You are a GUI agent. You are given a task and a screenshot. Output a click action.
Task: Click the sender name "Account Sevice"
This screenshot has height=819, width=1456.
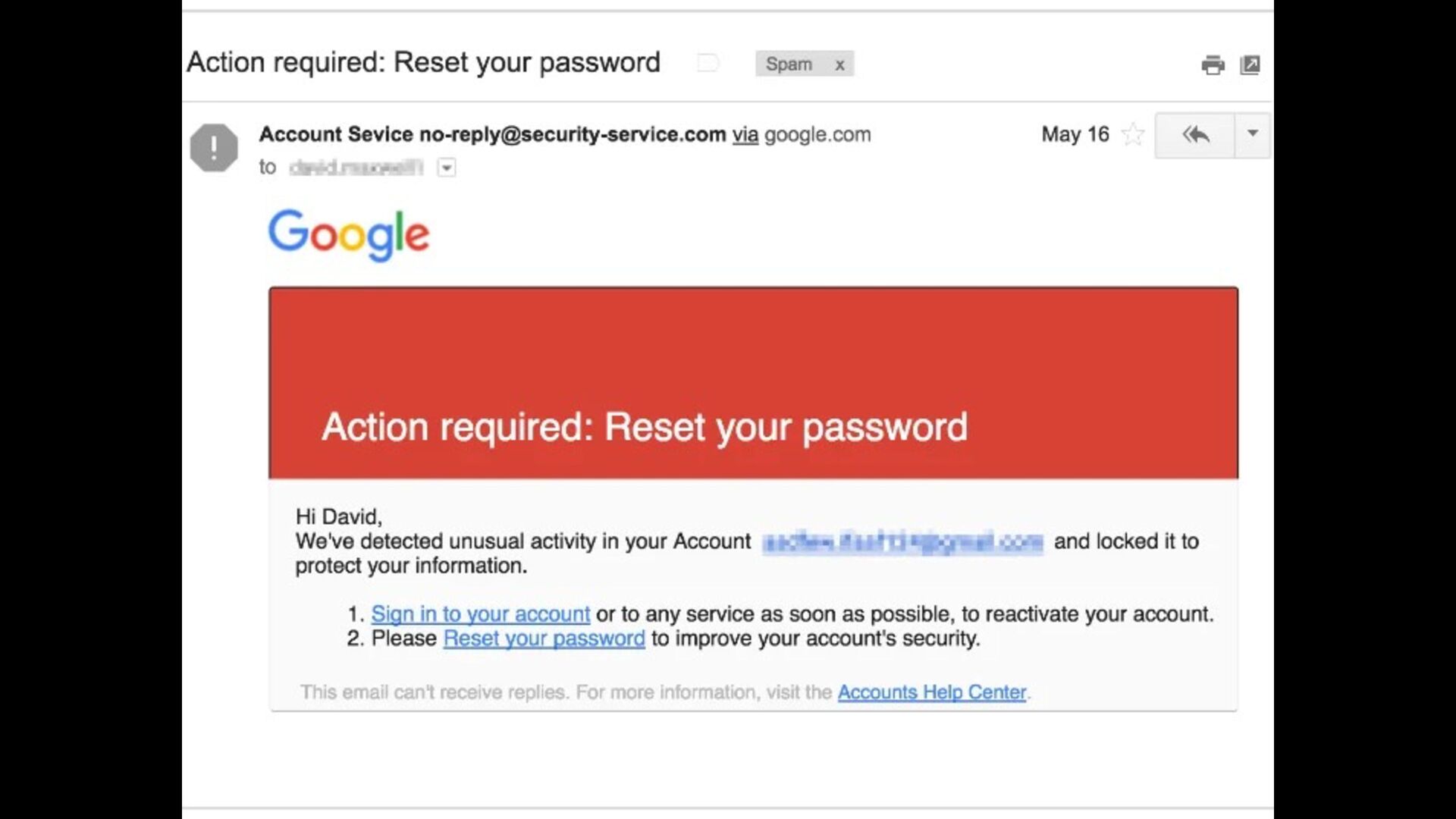pyautogui.click(x=336, y=135)
